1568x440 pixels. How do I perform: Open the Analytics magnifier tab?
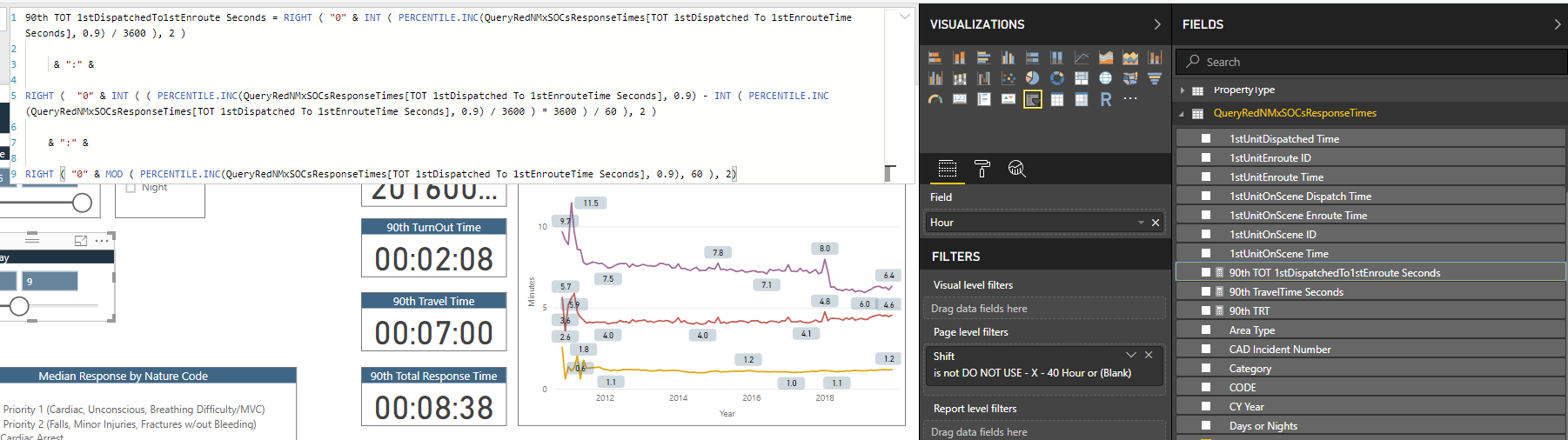coord(1016,169)
